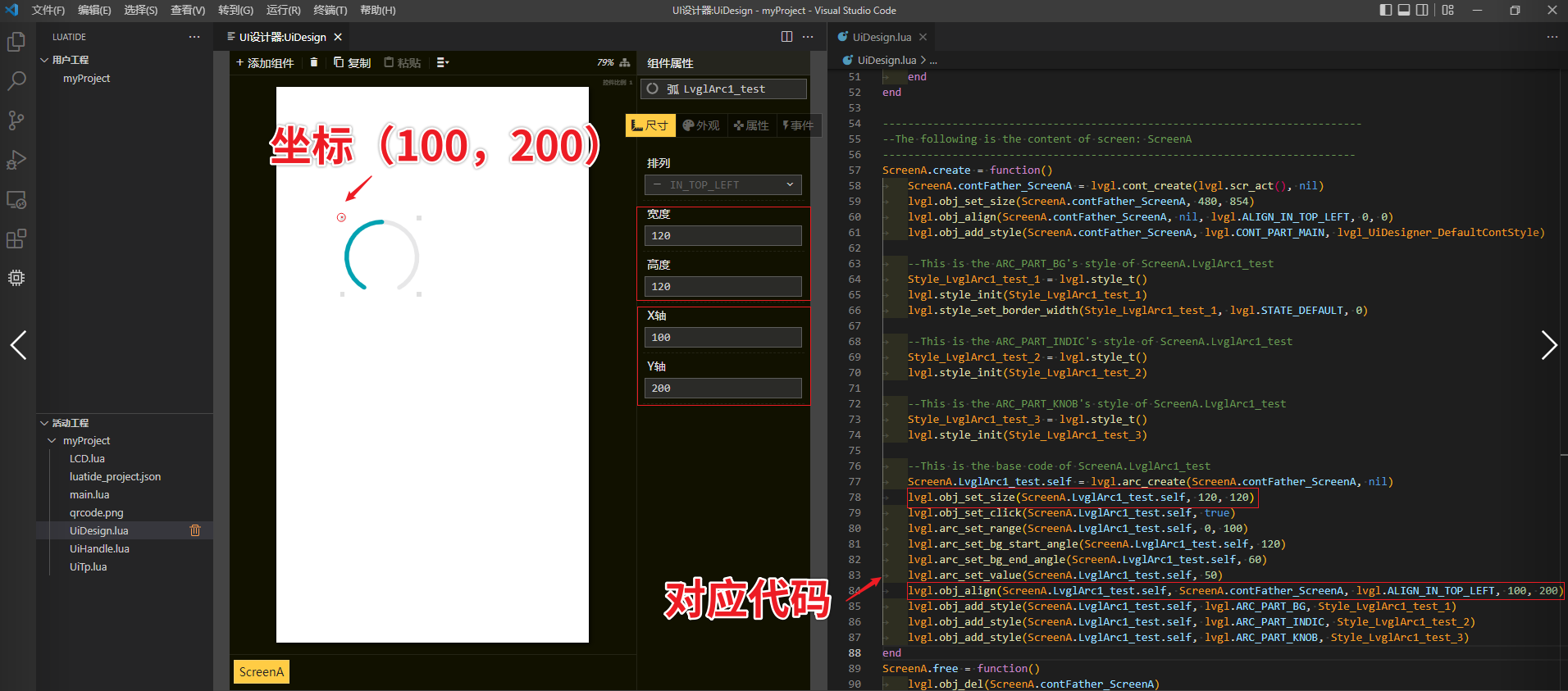Image resolution: width=1568 pixels, height=691 pixels.
Task: Open the Search view in activity bar
Action: tap(16, 81)
